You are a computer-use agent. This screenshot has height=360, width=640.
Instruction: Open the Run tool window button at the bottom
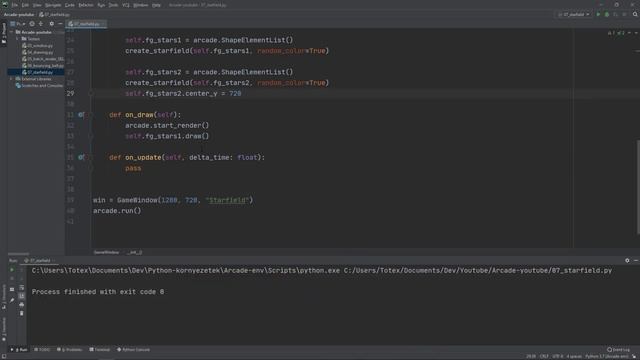point(19,350)
